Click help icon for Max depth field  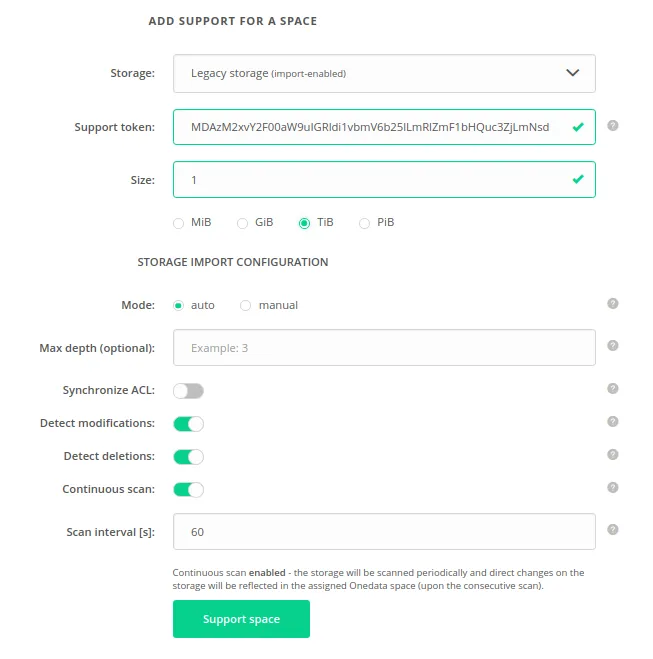pos(613,346)
